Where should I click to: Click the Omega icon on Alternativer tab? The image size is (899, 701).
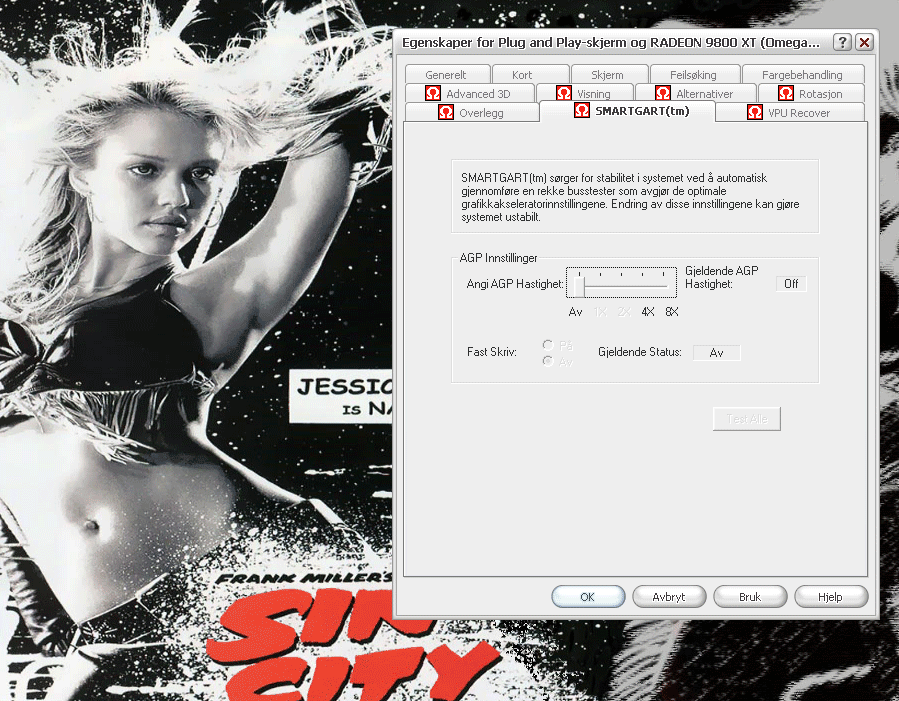tap(663, 93)
